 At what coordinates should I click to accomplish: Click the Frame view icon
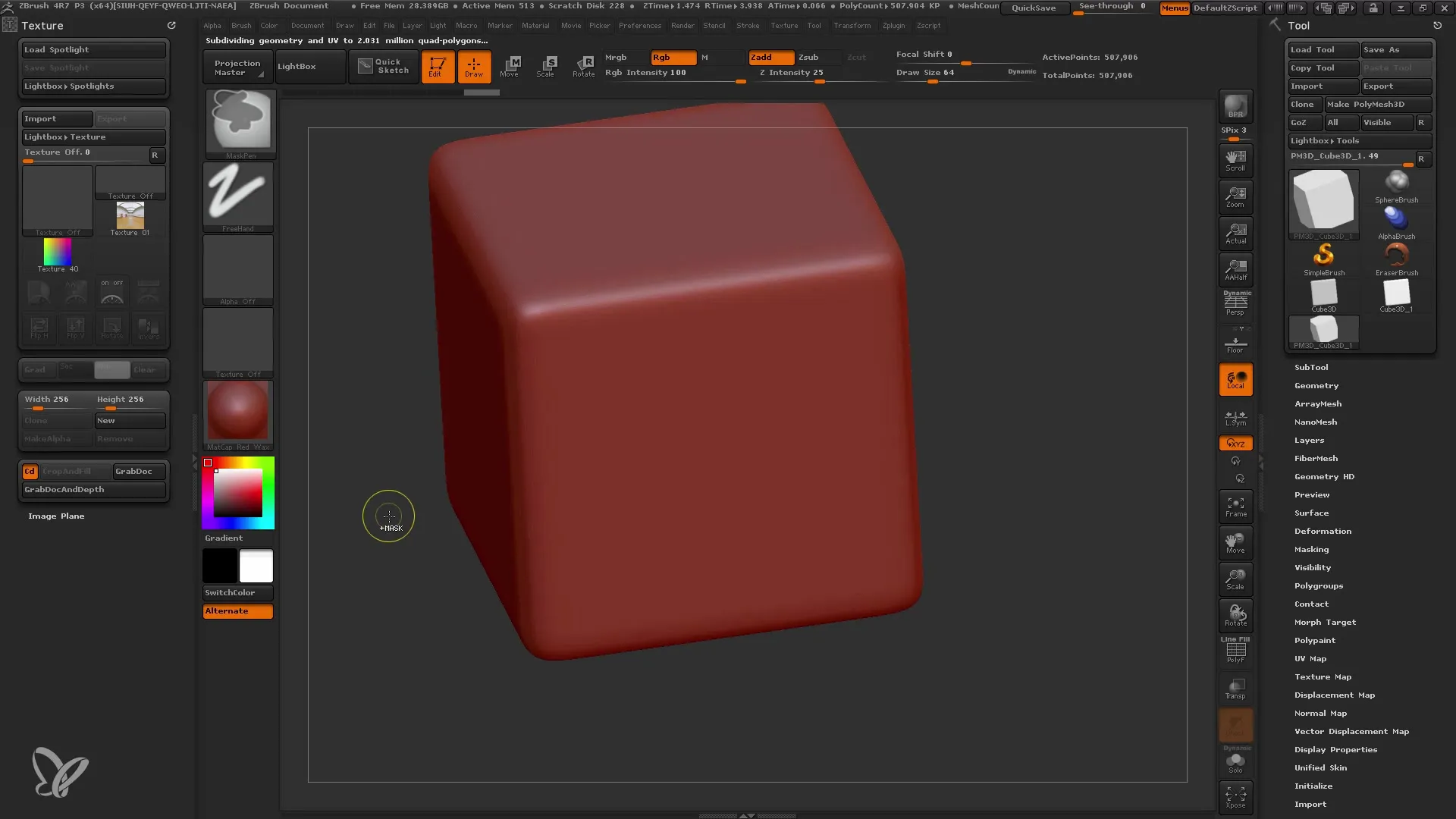pos(1235,509)
